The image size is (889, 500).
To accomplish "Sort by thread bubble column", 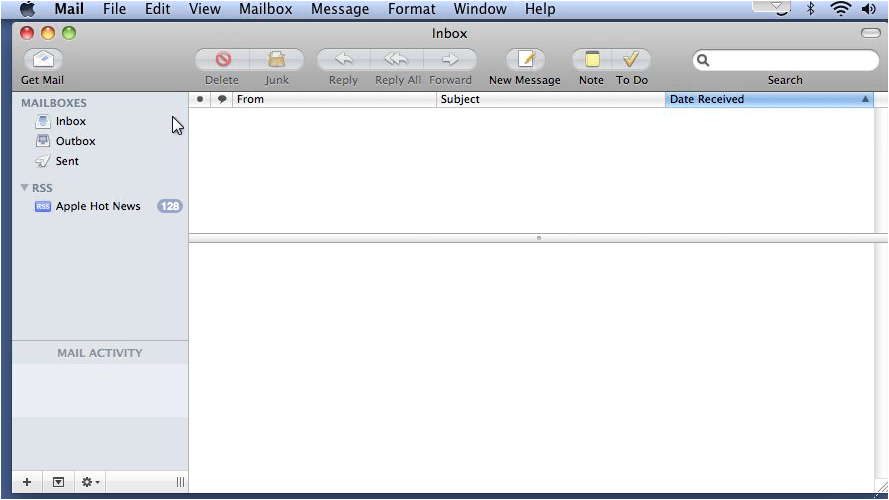I will tap(222, 99).
